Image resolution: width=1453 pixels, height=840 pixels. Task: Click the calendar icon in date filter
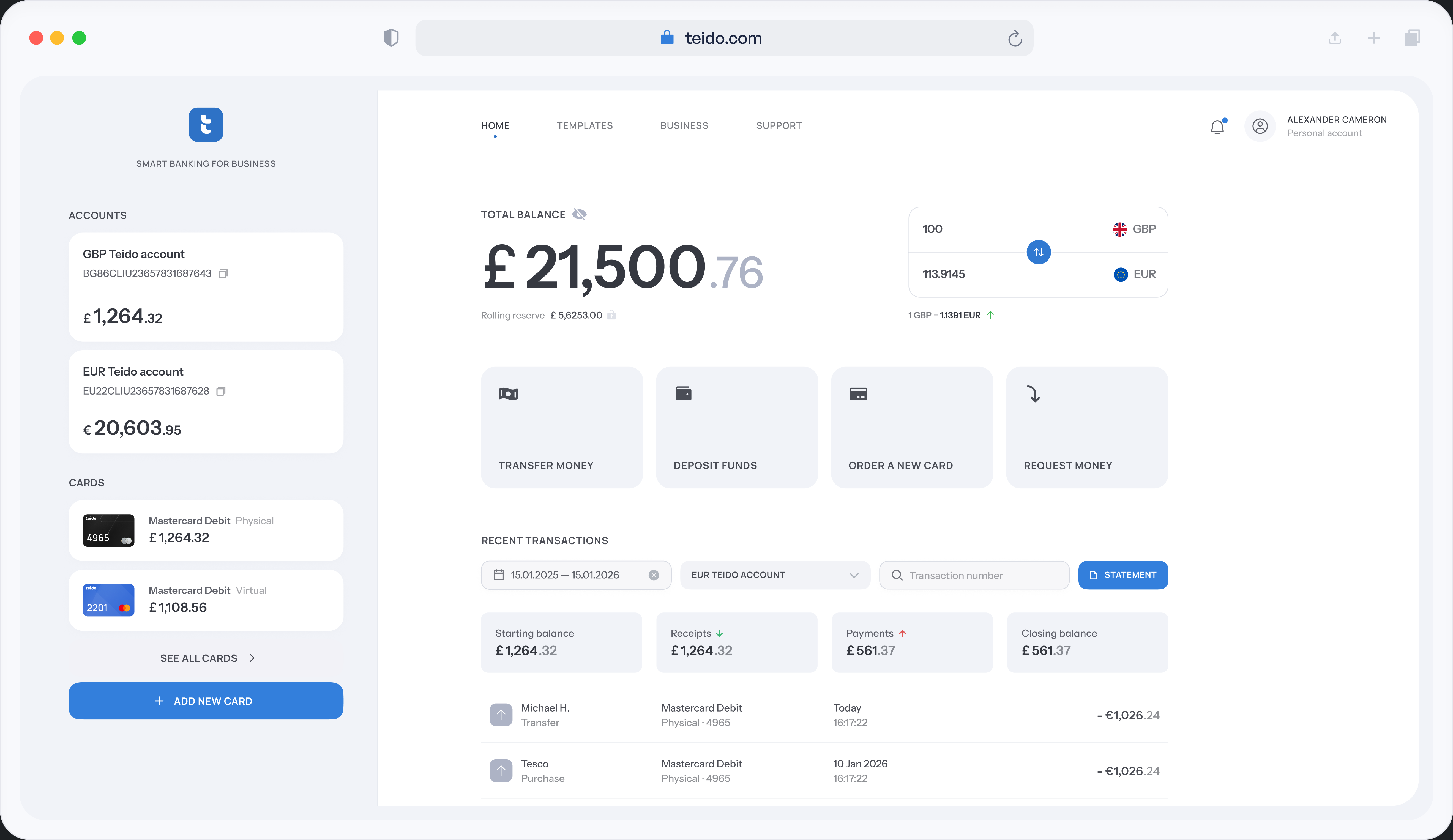(499, 575)
